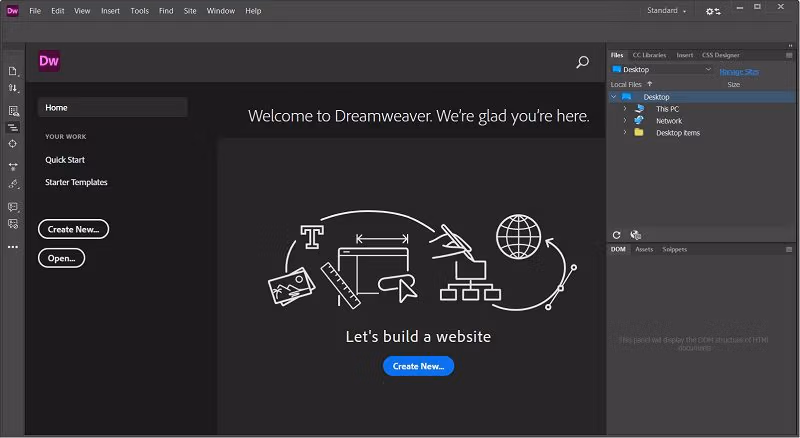Expand the This PC node
Image resolution: width=800 pixels, height=438 pixels.
pyautogui.click(x=624, y=108)
